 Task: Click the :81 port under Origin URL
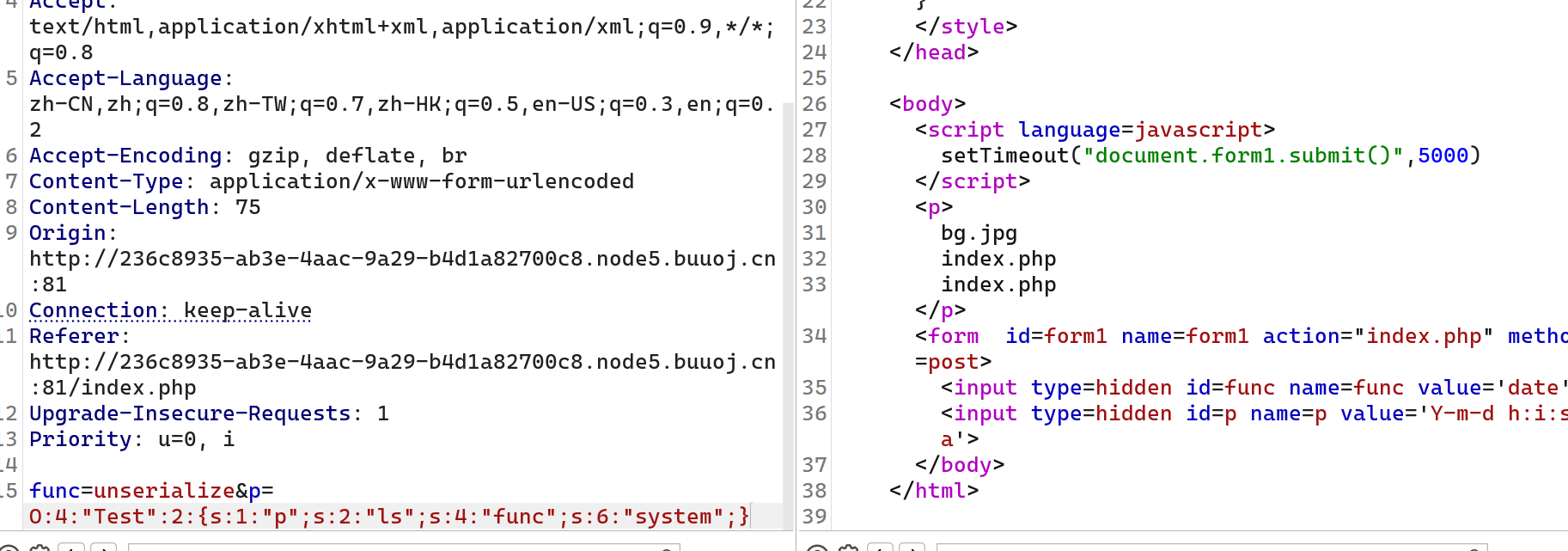tap(48, 285)
